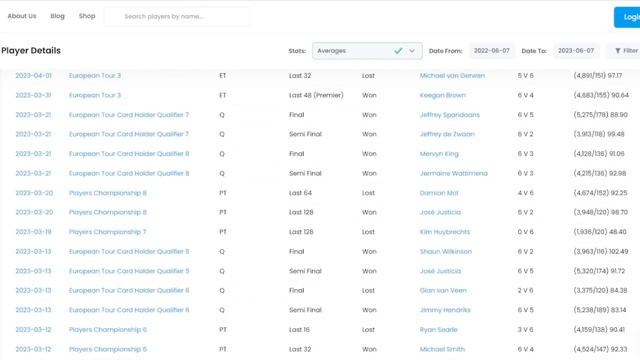Open José Justicia in the Semi Final row
640x360 pixels.
440,271
